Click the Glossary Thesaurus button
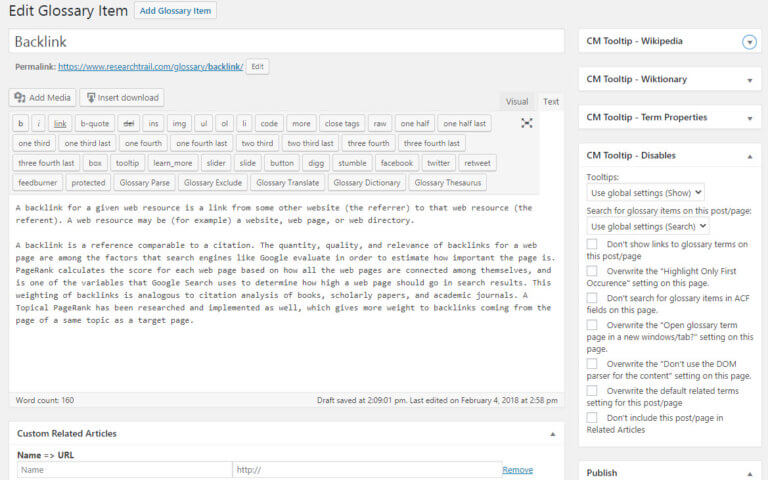 (448, 182)
